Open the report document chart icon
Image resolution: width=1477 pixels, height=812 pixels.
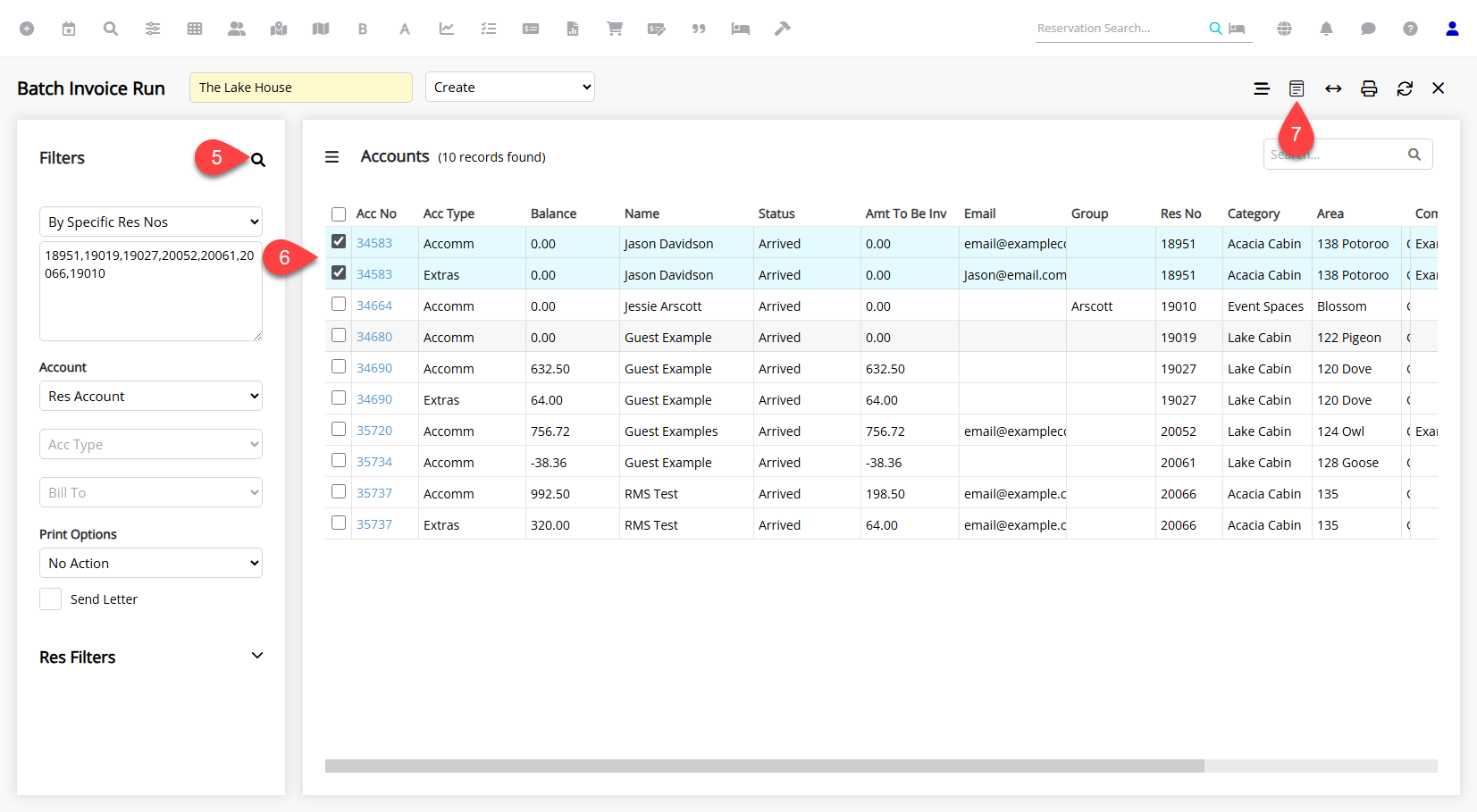coord(573,29)
